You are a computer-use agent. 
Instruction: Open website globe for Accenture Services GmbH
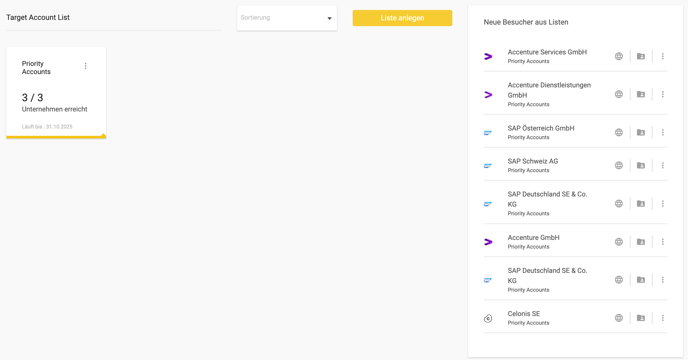click(619, 56)
